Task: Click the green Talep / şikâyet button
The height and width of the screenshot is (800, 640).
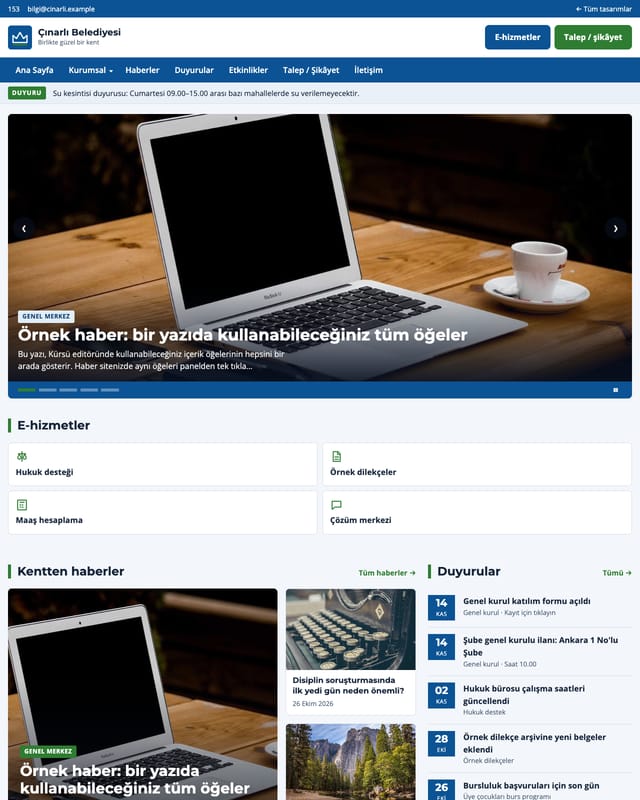Action: [x=593, y=37]
